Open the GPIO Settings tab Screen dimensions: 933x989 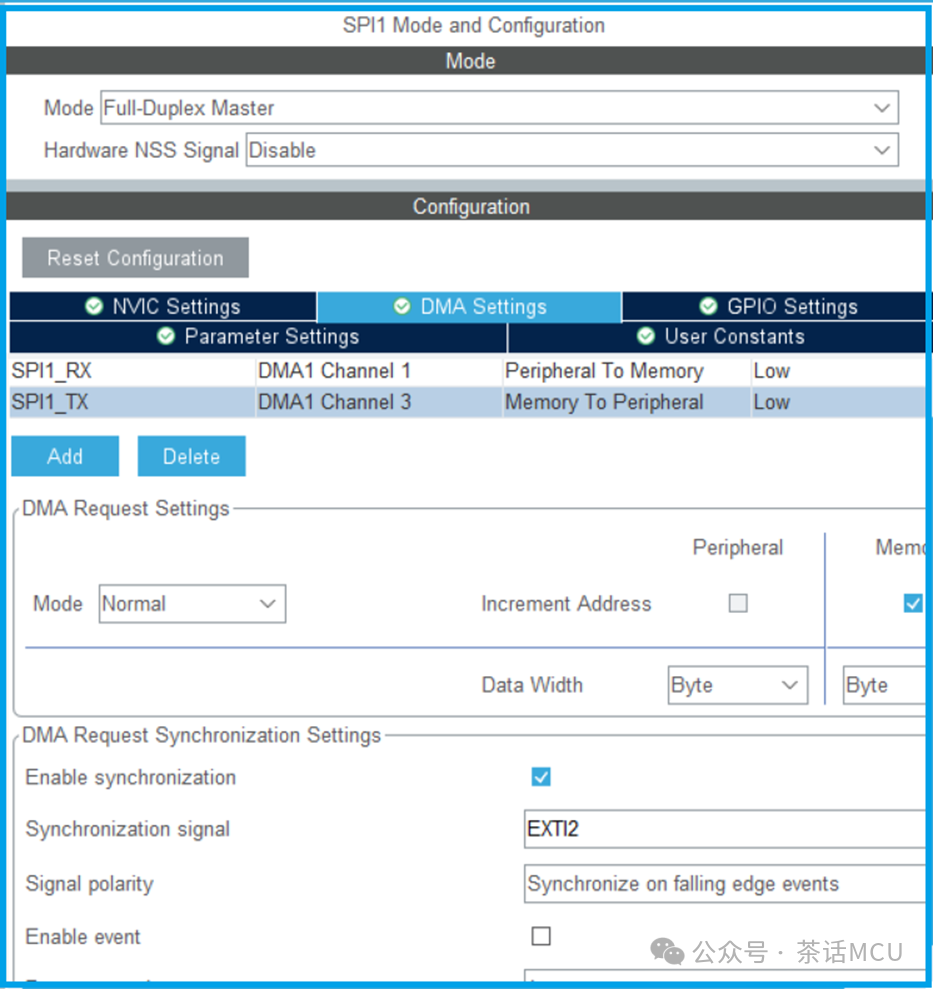(x=777, y=307)
